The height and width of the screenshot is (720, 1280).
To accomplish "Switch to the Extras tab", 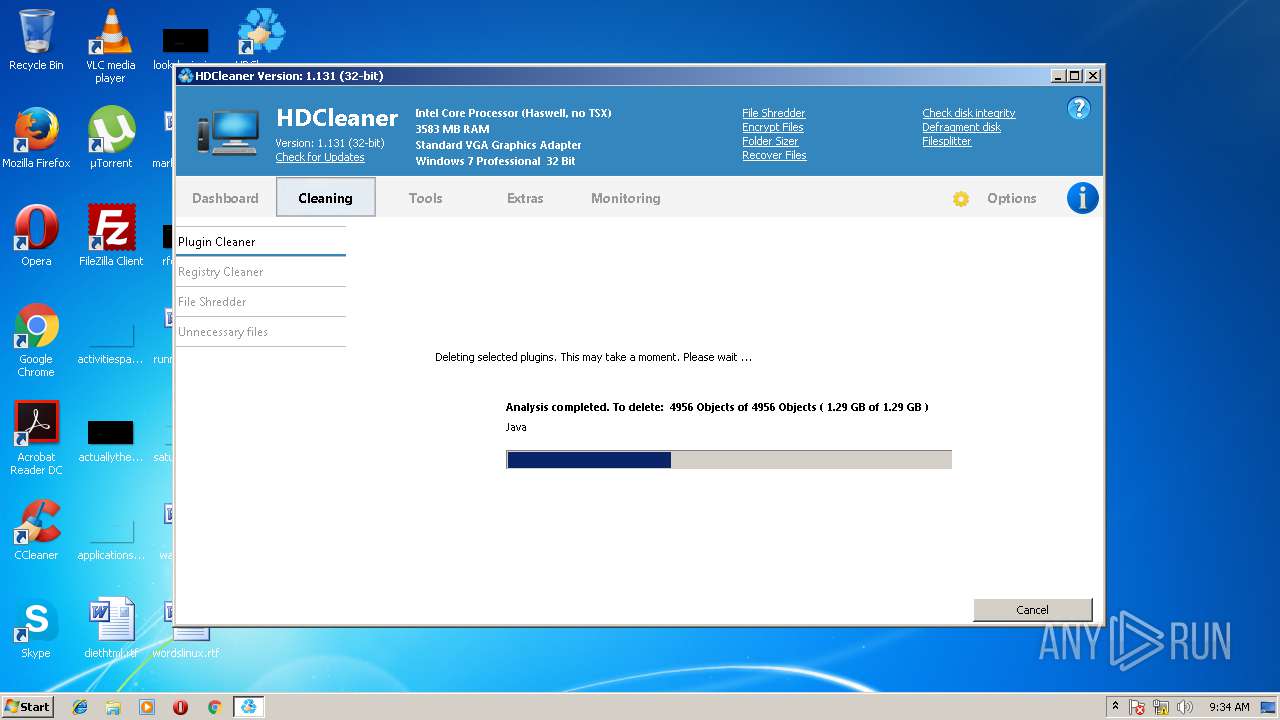I will [x=525, y=198].
